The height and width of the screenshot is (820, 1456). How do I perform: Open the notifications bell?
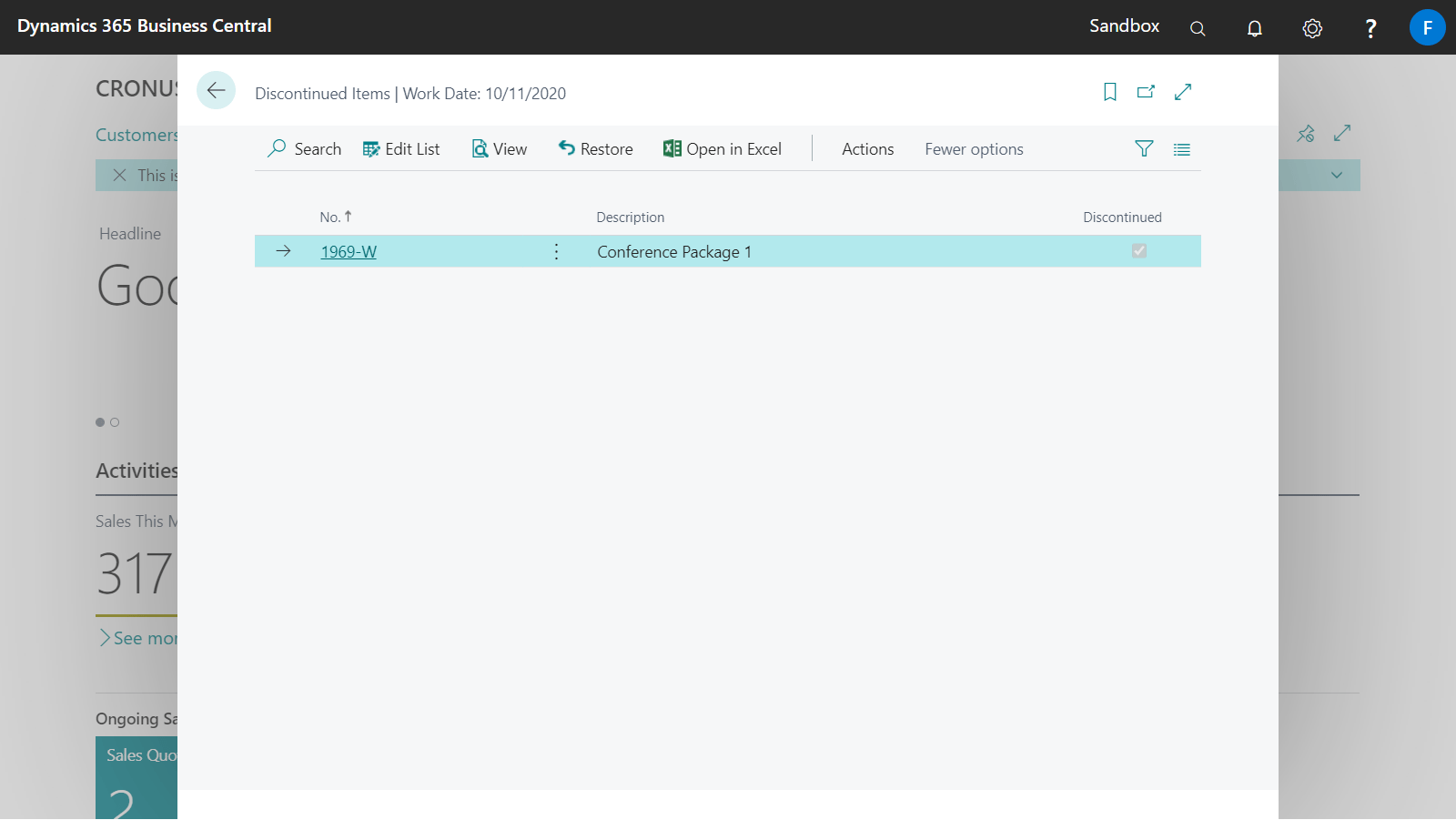pos(1255,28)
